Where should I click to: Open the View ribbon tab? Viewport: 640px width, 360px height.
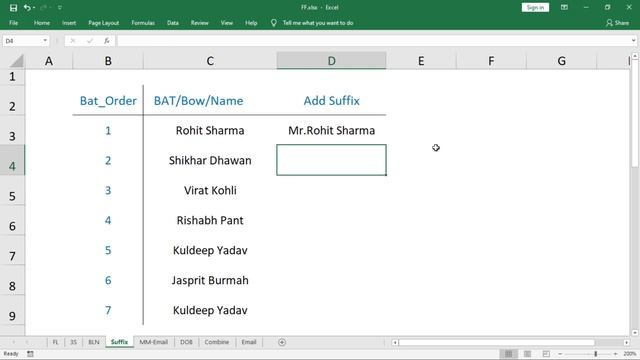click(x=227, y=23)
